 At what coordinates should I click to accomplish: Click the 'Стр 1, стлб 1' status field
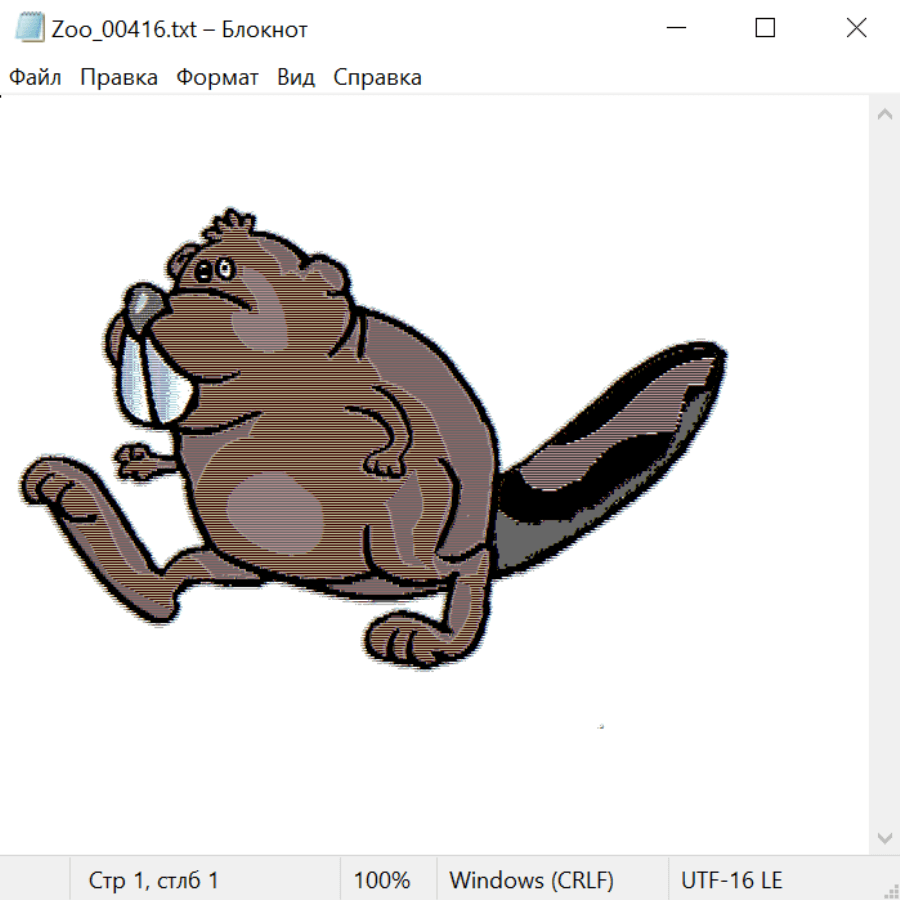pyautogui.click(x=154, y=880)
